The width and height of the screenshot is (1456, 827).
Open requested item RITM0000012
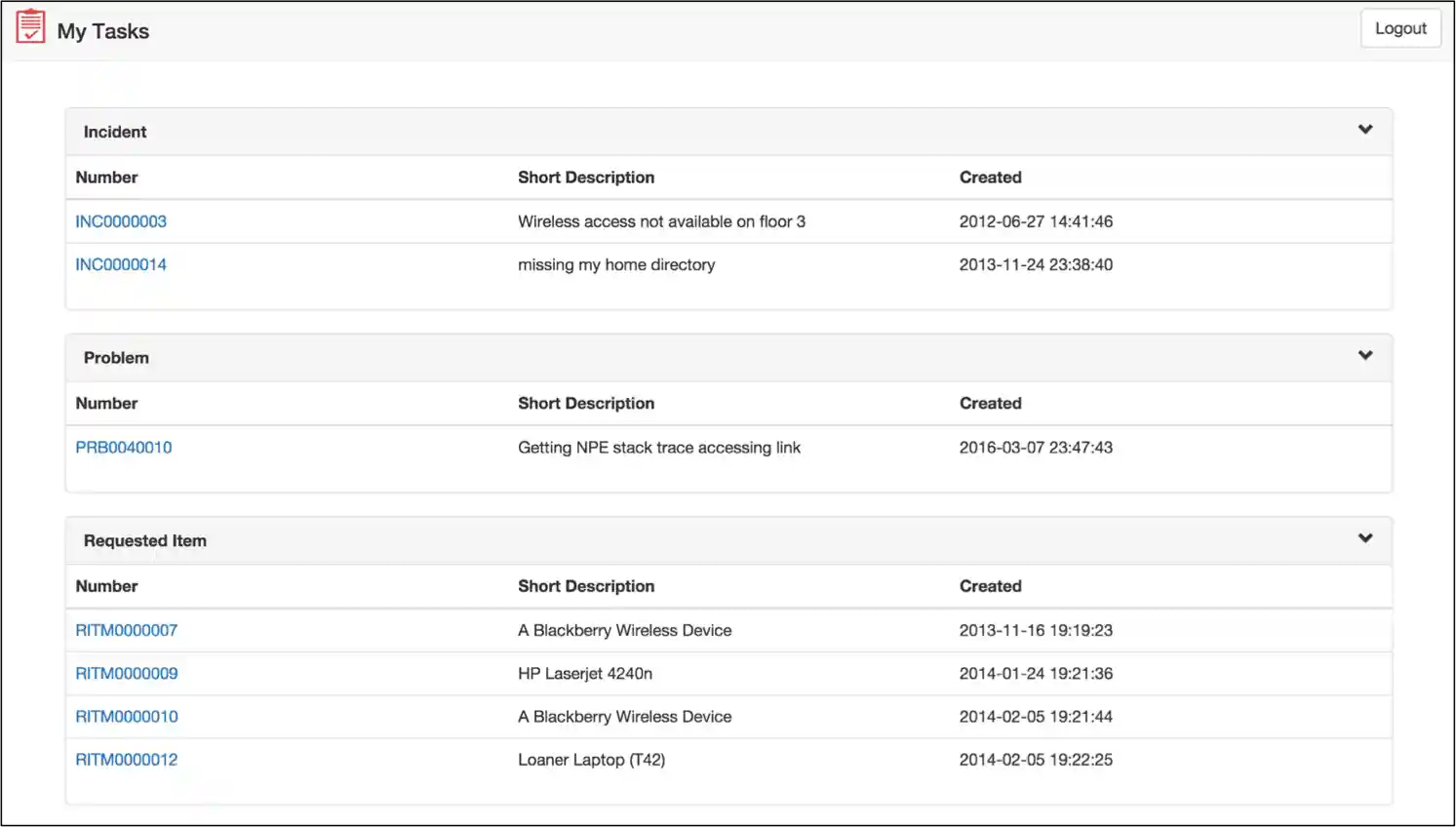pos(127,760)
